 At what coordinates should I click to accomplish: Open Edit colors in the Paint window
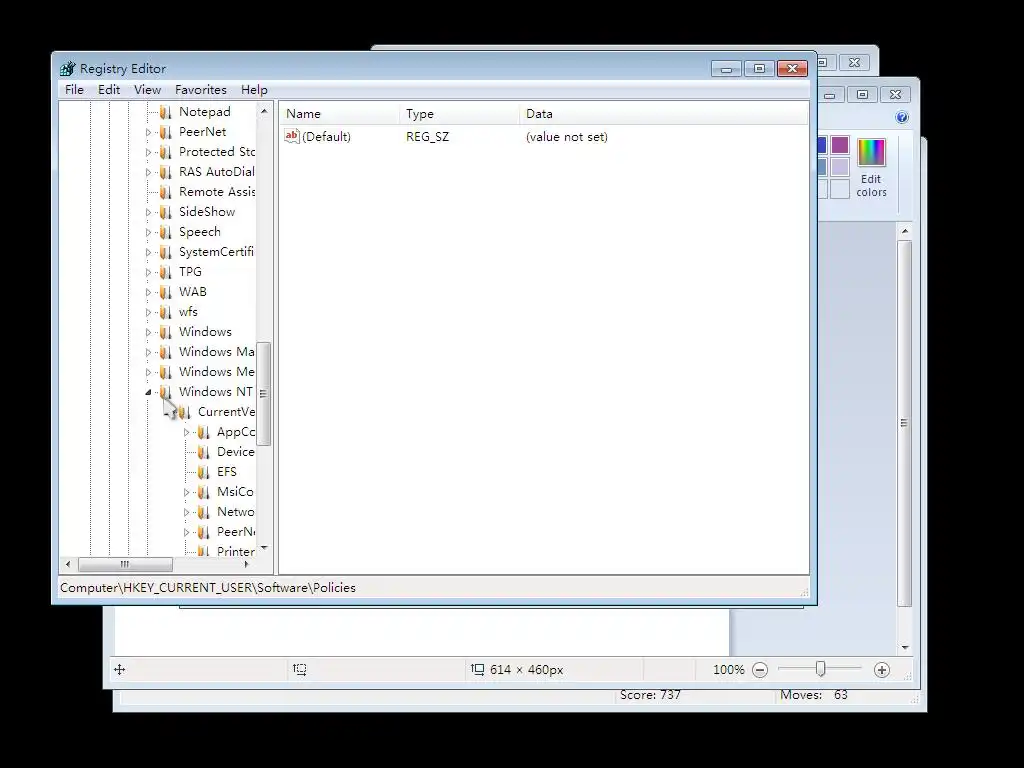pos(871,168)
